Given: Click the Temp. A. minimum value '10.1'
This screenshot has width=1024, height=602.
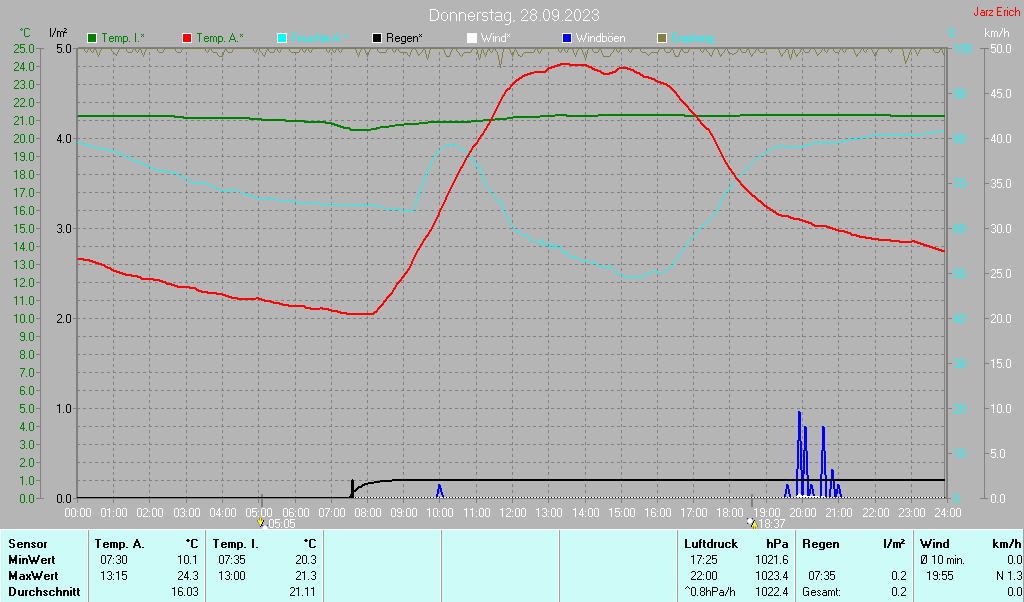Looking at the screenshot, I should (187, 560).
